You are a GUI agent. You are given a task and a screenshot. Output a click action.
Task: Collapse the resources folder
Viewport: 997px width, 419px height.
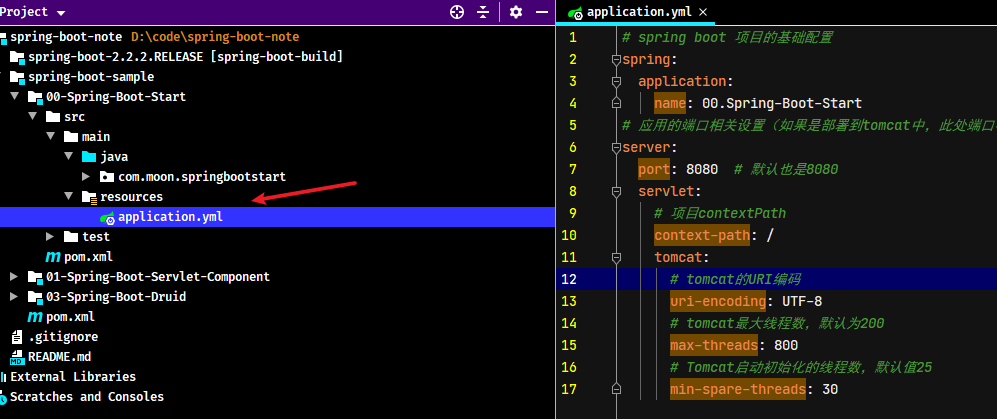tap(69, 196)
